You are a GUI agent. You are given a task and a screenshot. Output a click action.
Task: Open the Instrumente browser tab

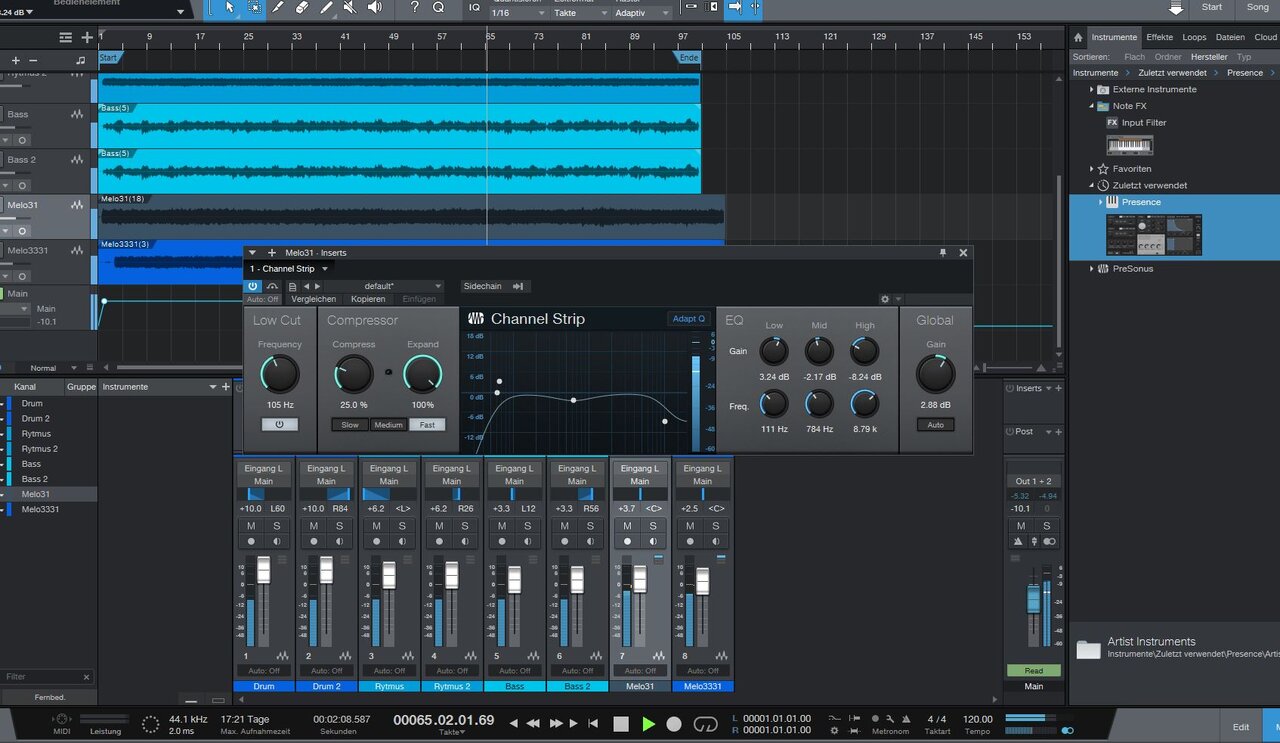(1114, 37)
